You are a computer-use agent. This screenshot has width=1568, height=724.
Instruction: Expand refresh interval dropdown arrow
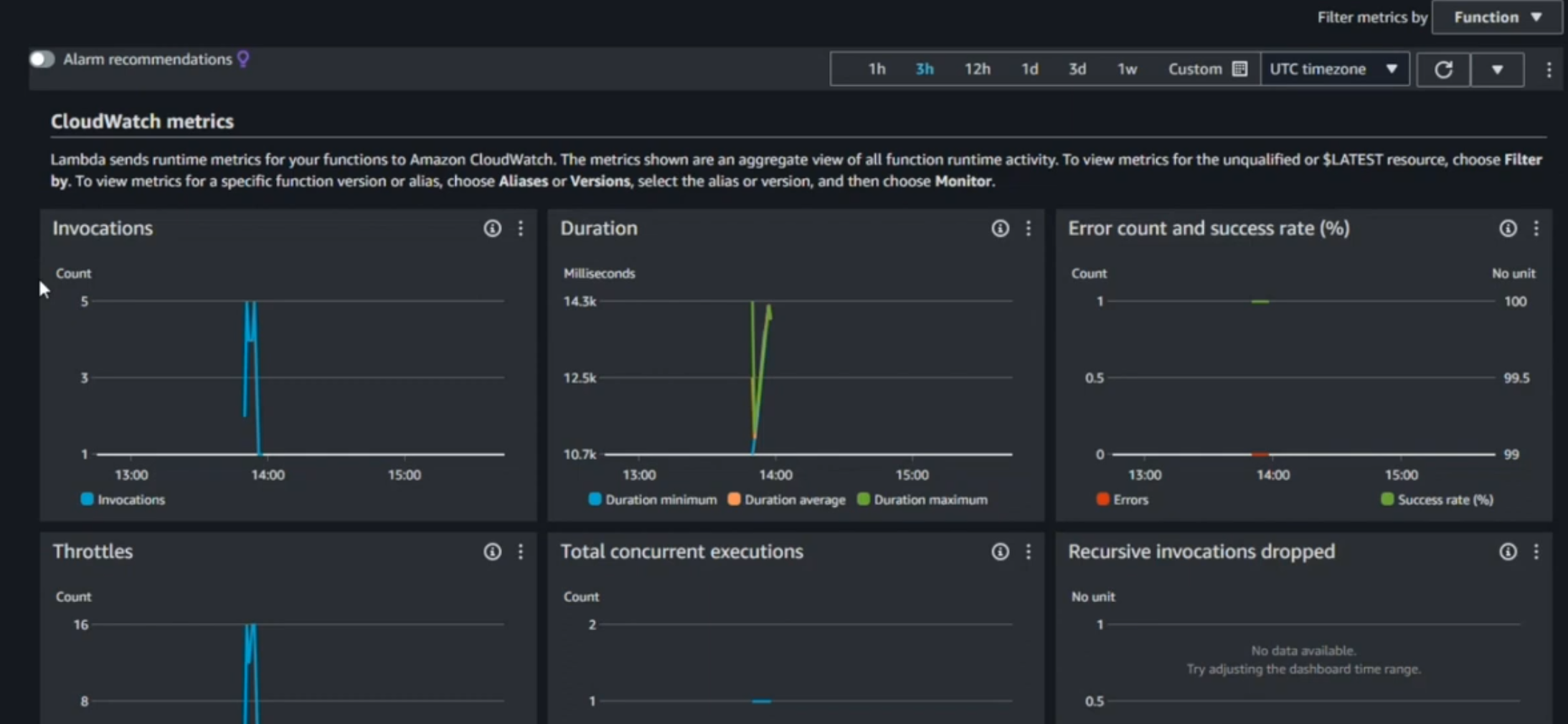coord(1498,70)
